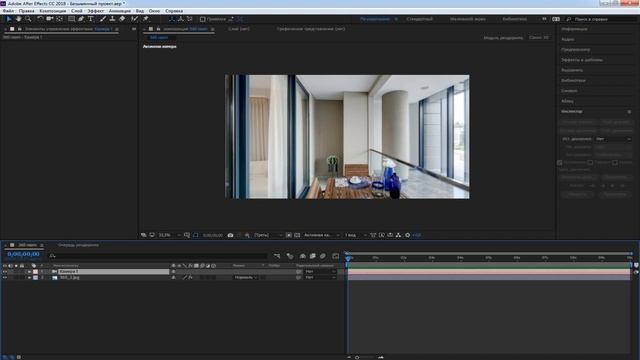This screenshot has width=640, height=360.
Task: Select the Clone Stamp tool
Action: click(112, 19)
